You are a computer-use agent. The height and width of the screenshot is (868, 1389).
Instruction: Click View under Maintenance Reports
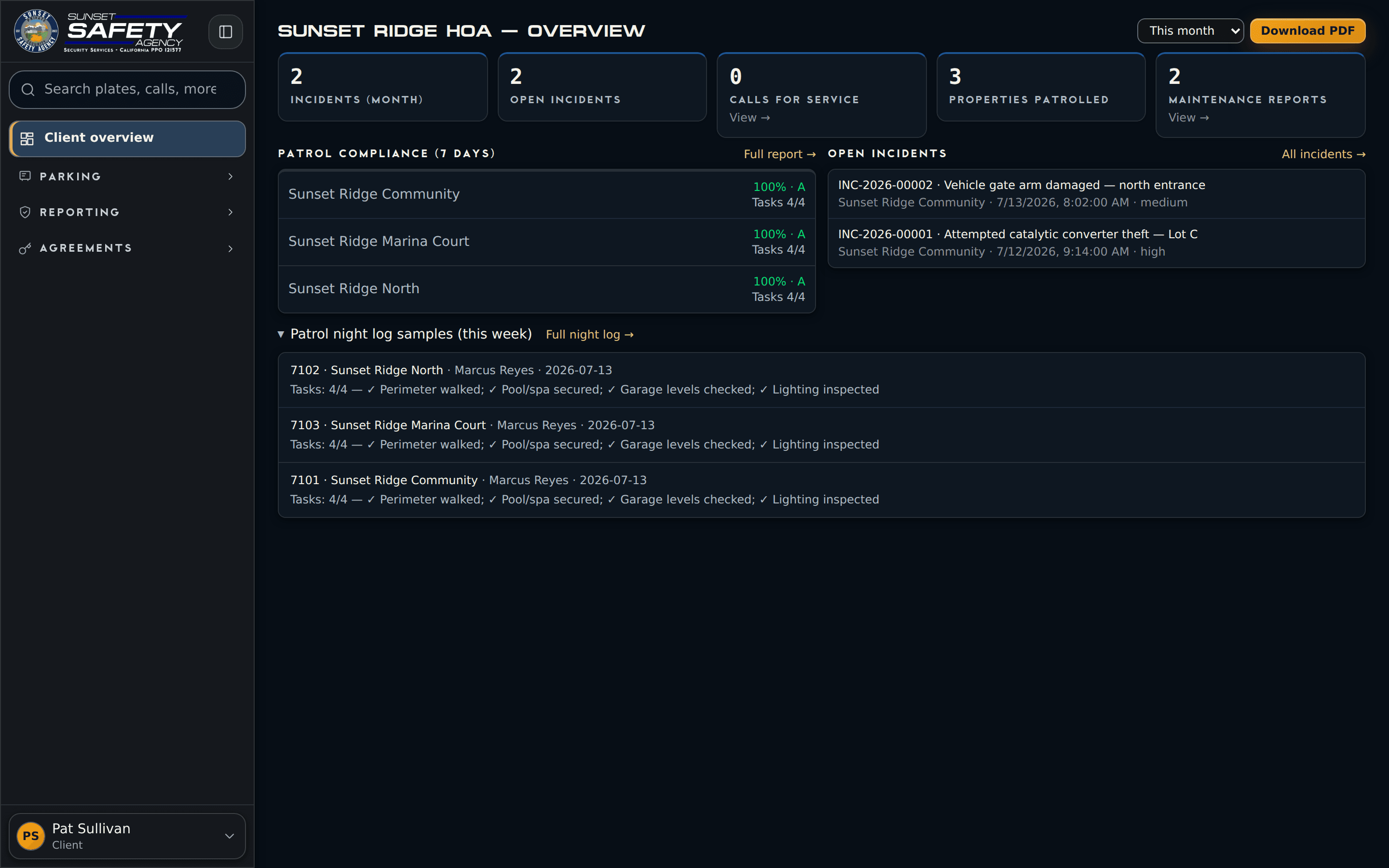tap(1189, 118)
